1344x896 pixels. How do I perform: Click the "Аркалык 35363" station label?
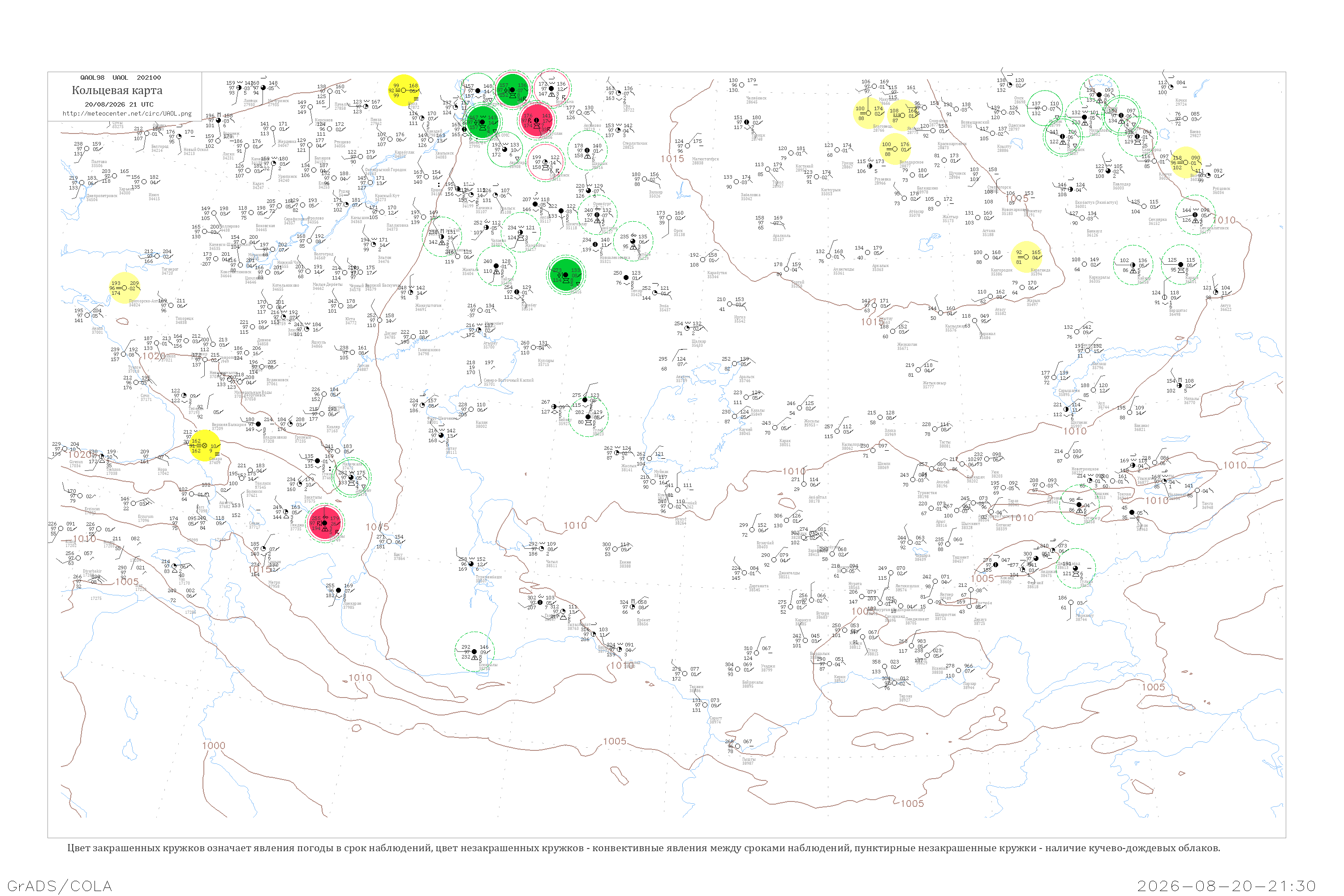pos(880,267)
